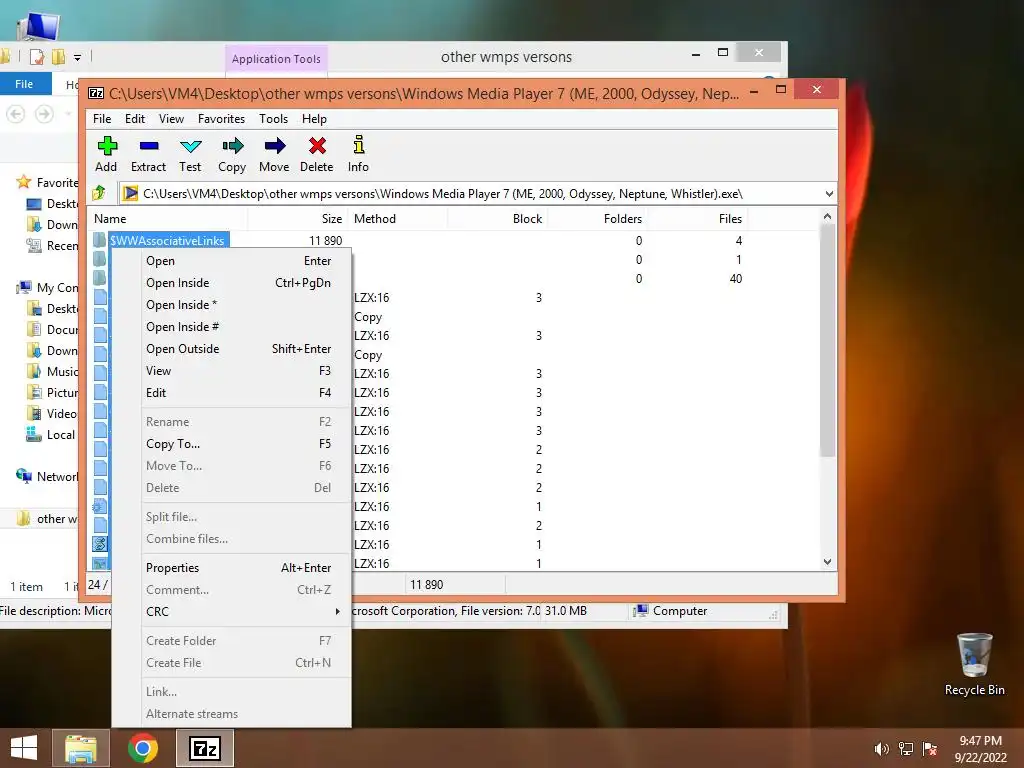Choose Open Inside # entry

[x=238, y=327]
